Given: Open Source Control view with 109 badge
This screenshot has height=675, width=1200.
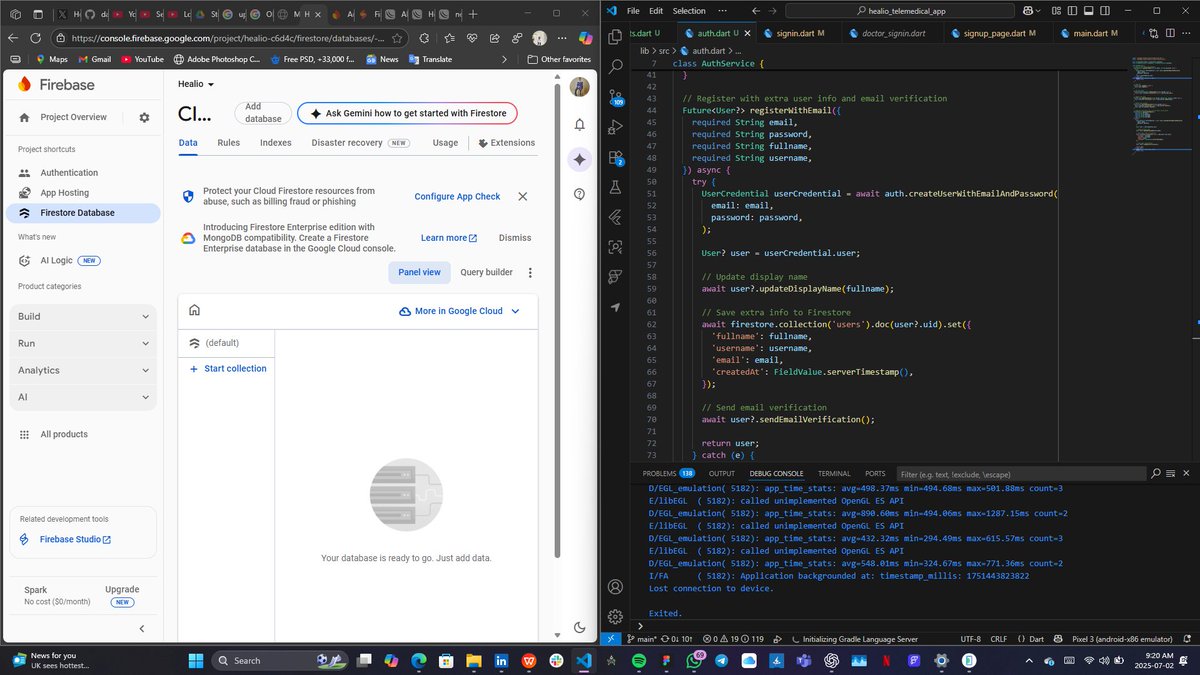Looking at the screenshot, I should pos(615,96).
